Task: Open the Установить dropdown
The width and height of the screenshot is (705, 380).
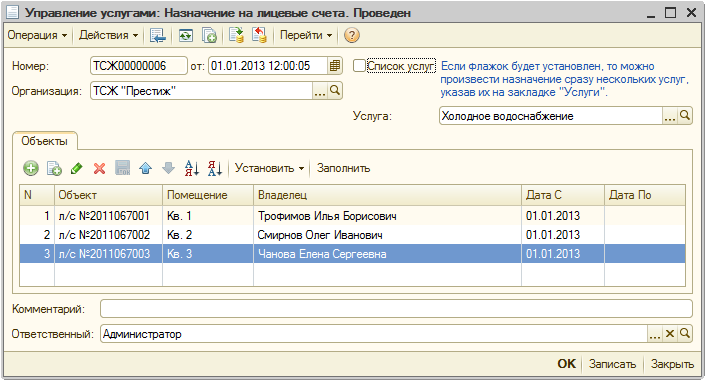Action: (x=269, y=168)
